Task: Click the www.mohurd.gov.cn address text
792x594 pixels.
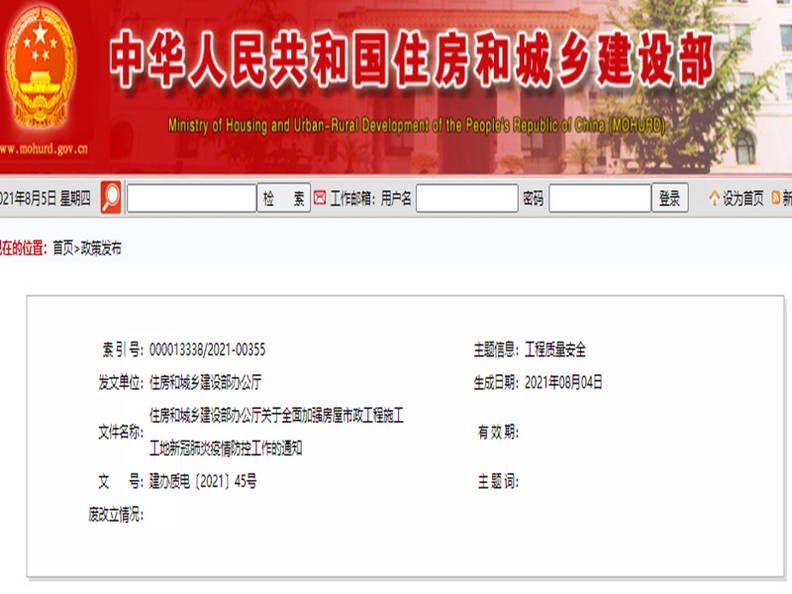Action: tap(44, 149)
